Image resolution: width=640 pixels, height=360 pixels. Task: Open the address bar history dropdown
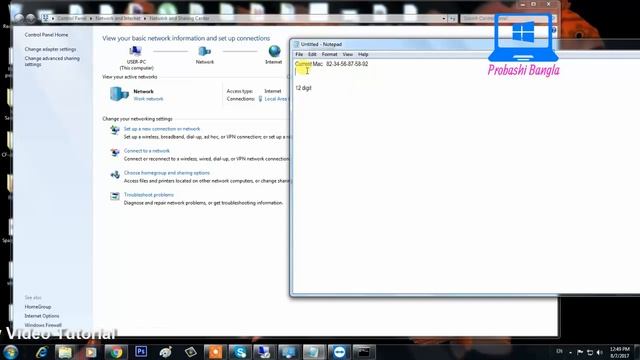coord(444,18)
